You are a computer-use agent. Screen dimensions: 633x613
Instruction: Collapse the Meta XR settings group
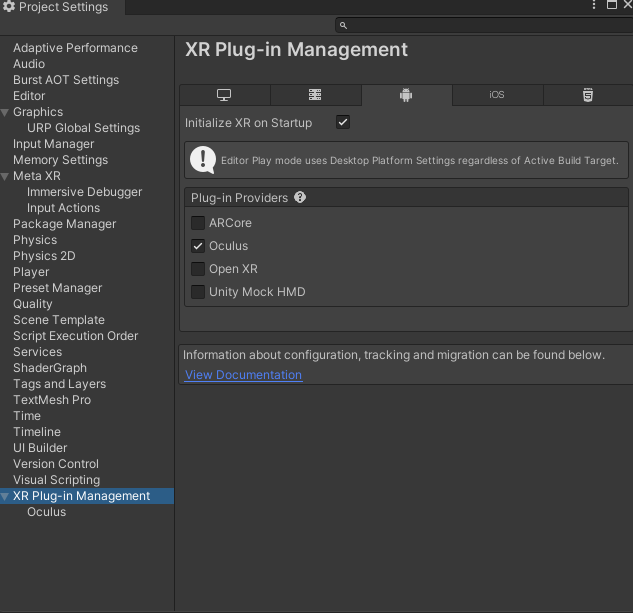tap(6, 176)
